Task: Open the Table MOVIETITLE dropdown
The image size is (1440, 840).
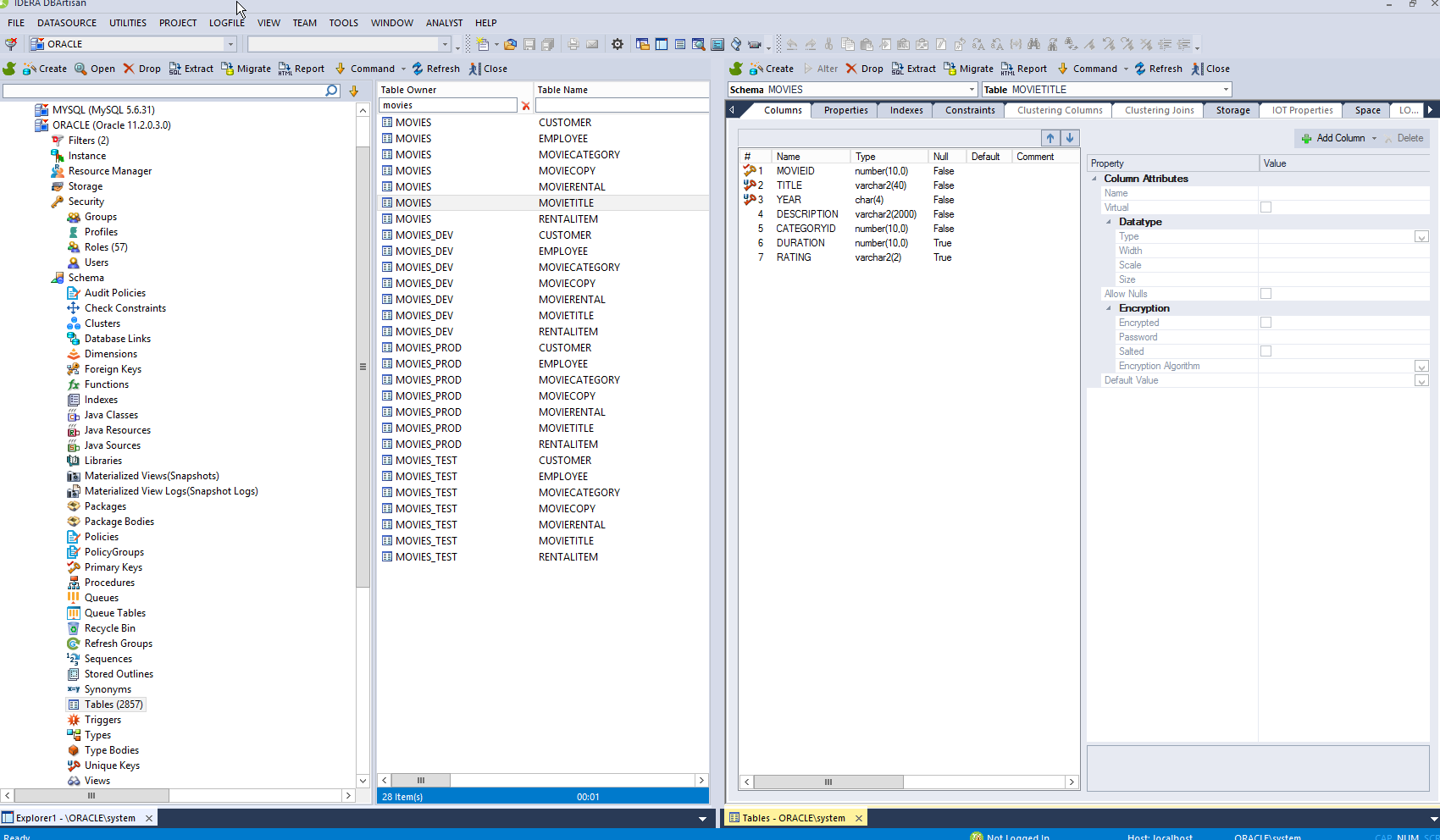Action: (1226, 90)
